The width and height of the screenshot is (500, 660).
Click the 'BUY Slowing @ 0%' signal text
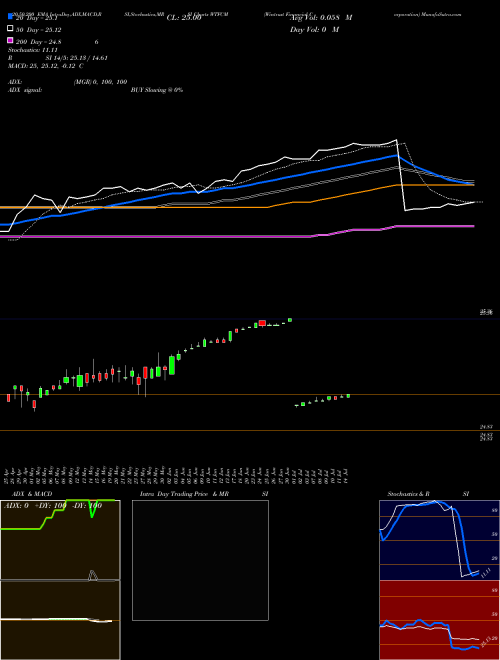157,90
